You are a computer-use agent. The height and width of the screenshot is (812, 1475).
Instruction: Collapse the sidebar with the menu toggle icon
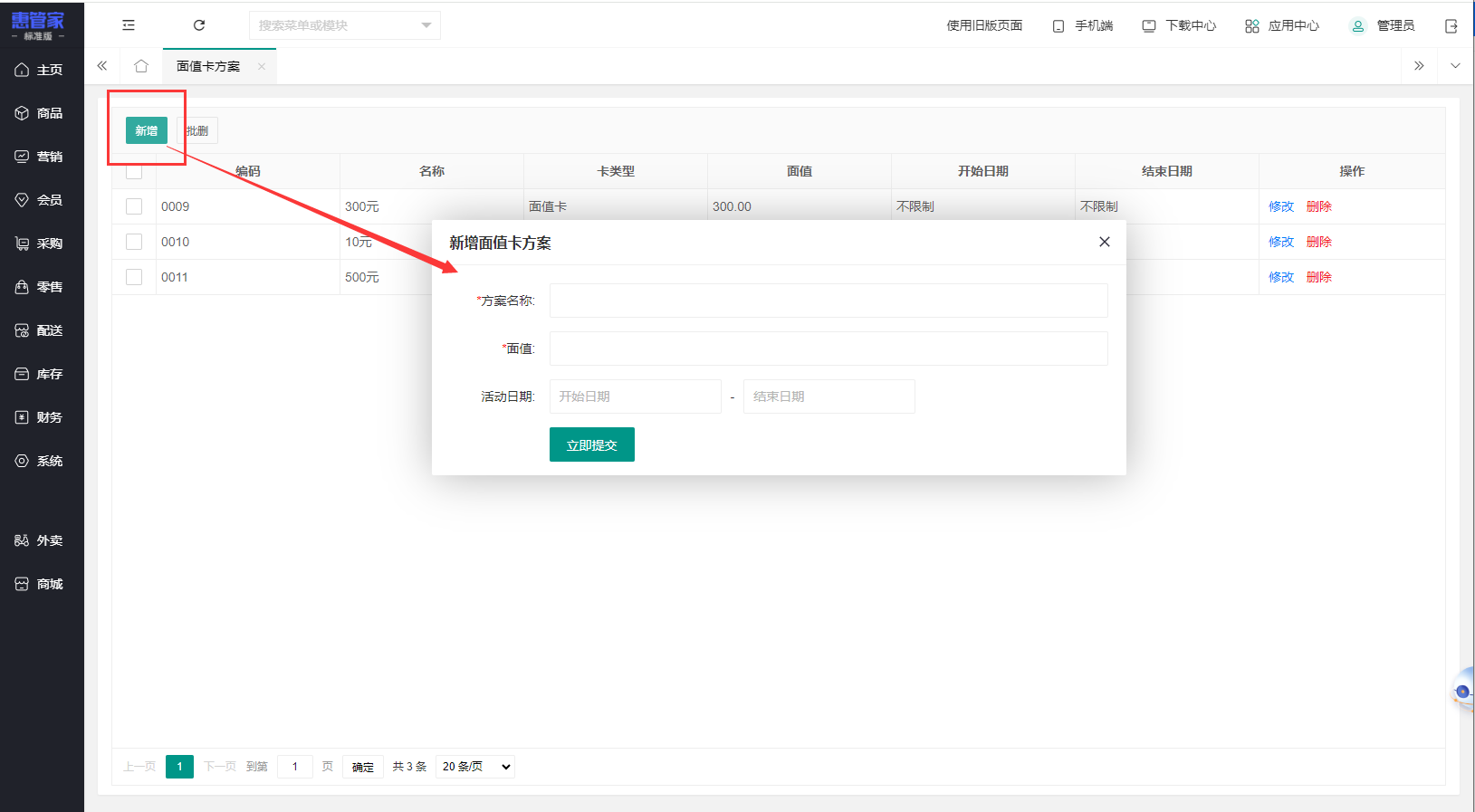click(129, 25)
